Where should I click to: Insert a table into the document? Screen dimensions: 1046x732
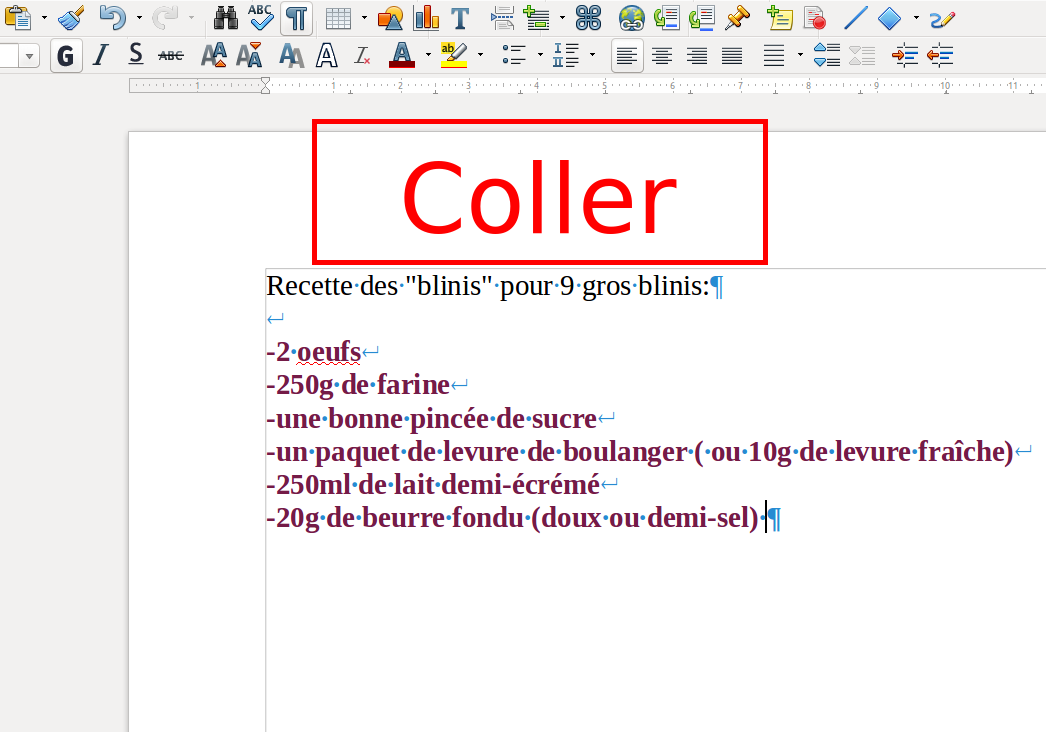click(337, 17)
